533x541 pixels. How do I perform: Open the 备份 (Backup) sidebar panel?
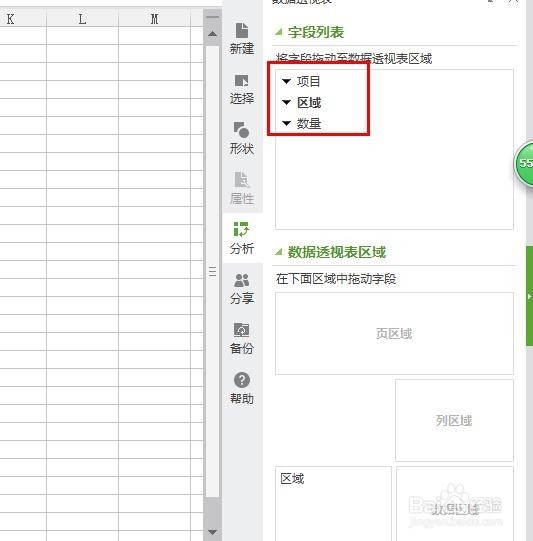point(242,338)
